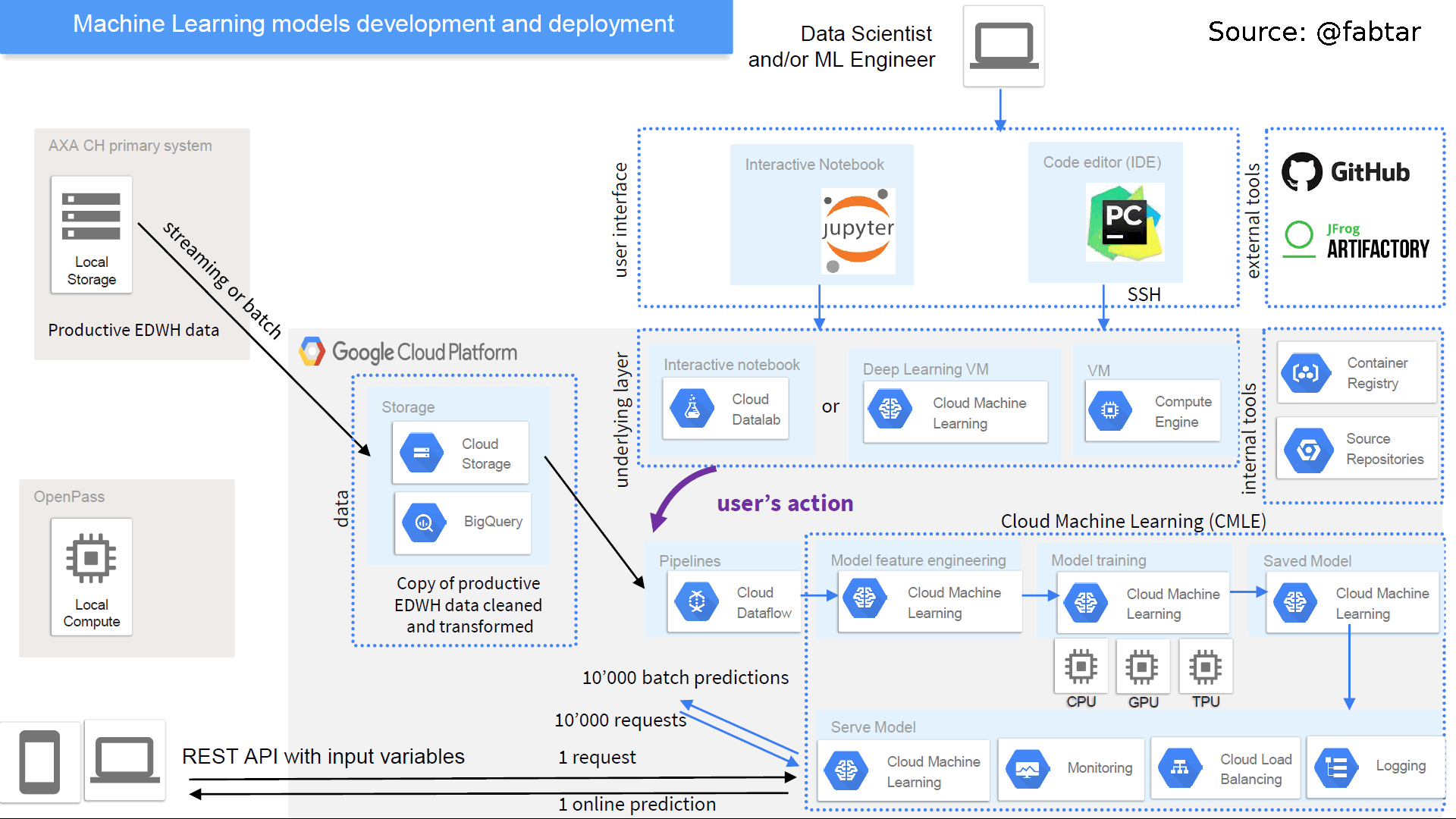The width and height of the screenshot is (1456, 819).
Task: Click Deep Learning VM Cloud Machine Learning icon
Action: pyautogui.click(x=890, y=409)
